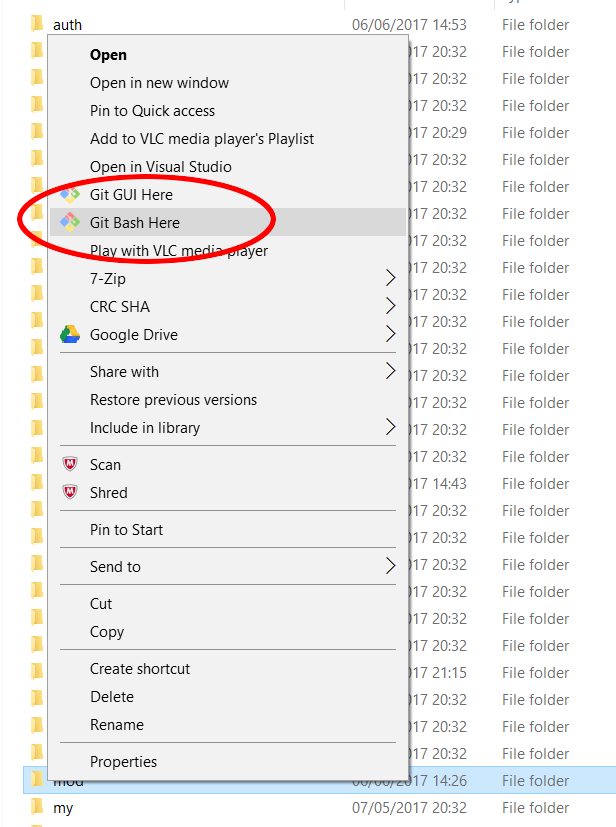Click the Git GUI Here icon
This screenshot has height=827, width=616.
(70, 195)
